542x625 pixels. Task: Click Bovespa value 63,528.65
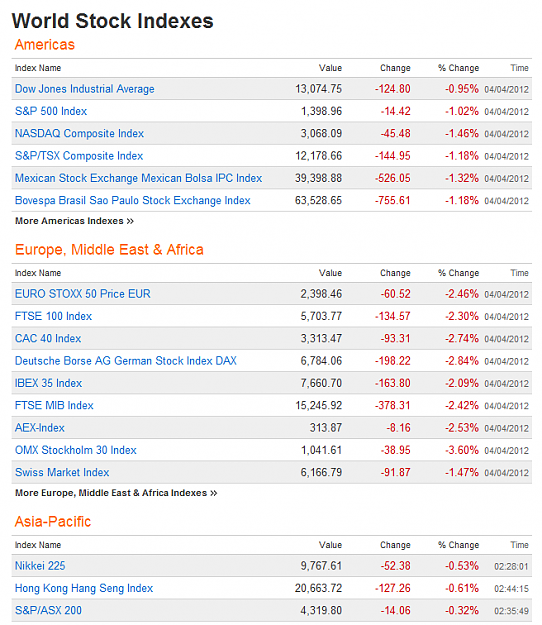click(318, 200)
